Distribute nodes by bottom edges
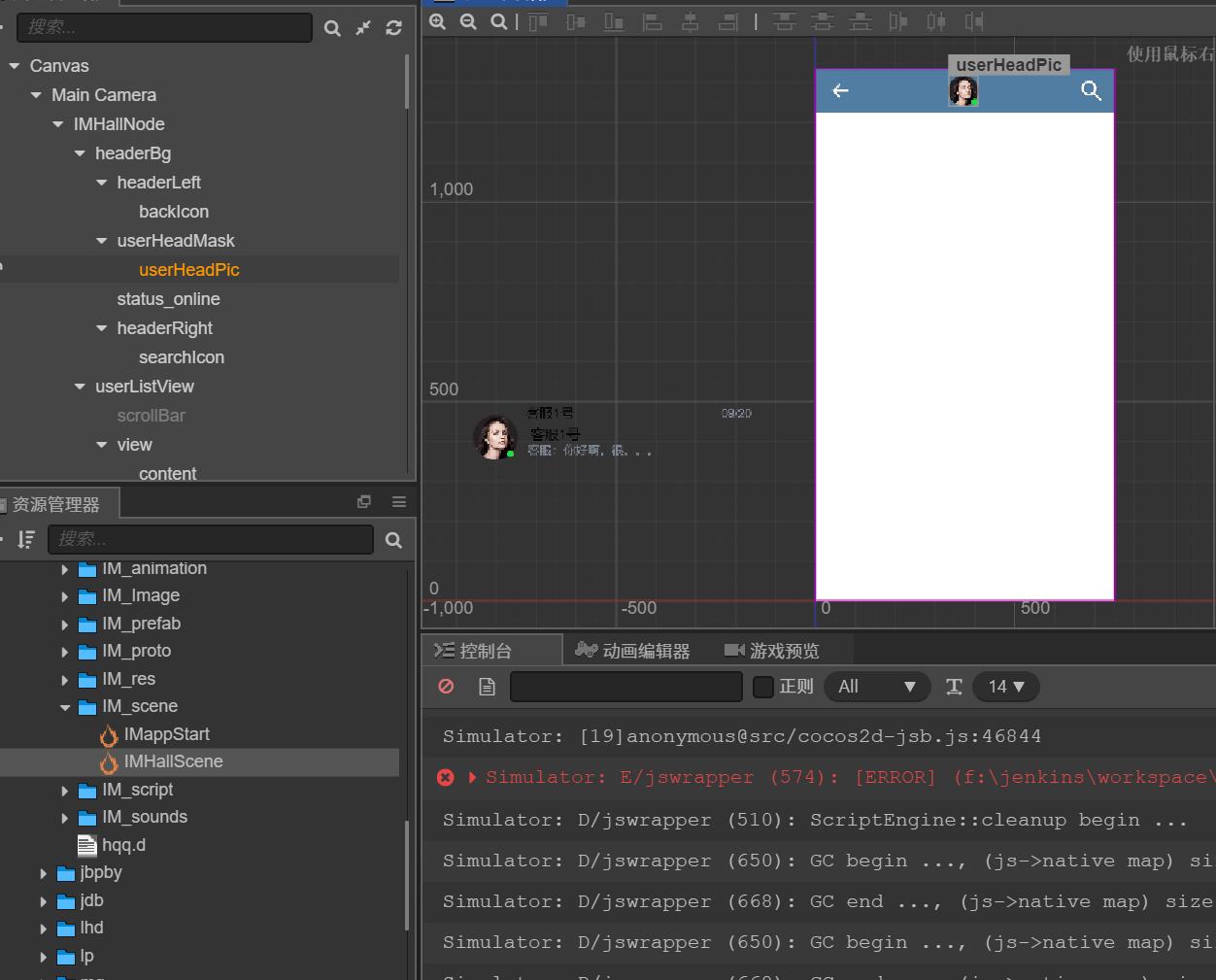Screen dimensions: 1216x980 pyautogui.click(x=861, y=21)
